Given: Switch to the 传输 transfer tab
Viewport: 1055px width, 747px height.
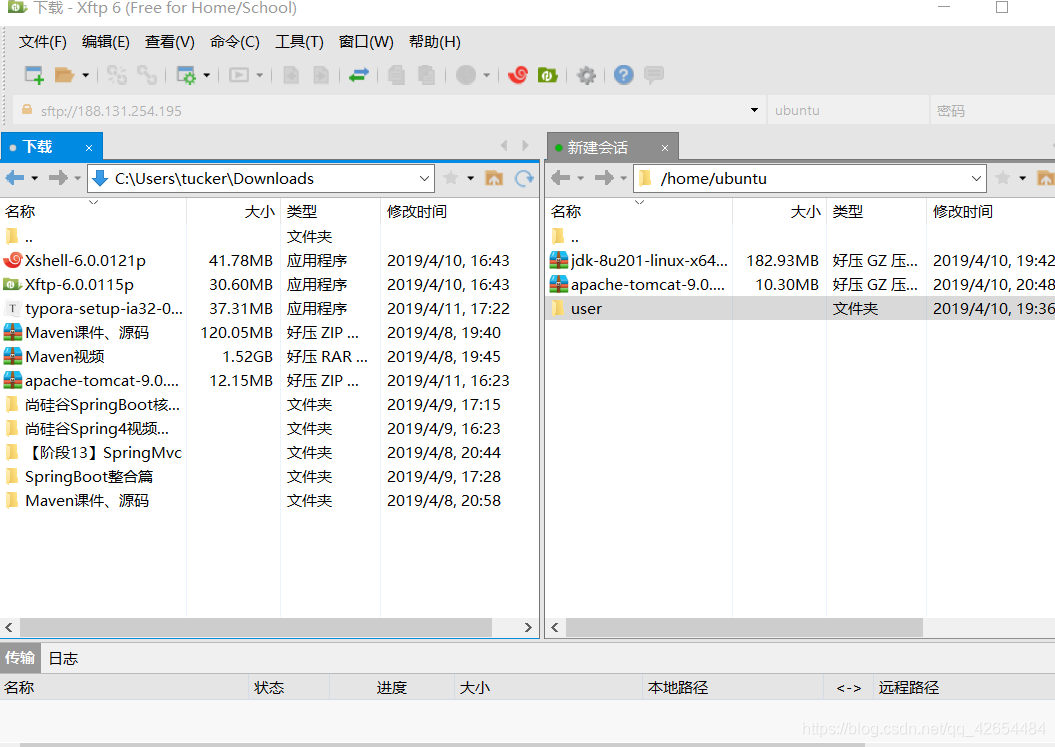Looking at the screenshot, I should 20,657.
